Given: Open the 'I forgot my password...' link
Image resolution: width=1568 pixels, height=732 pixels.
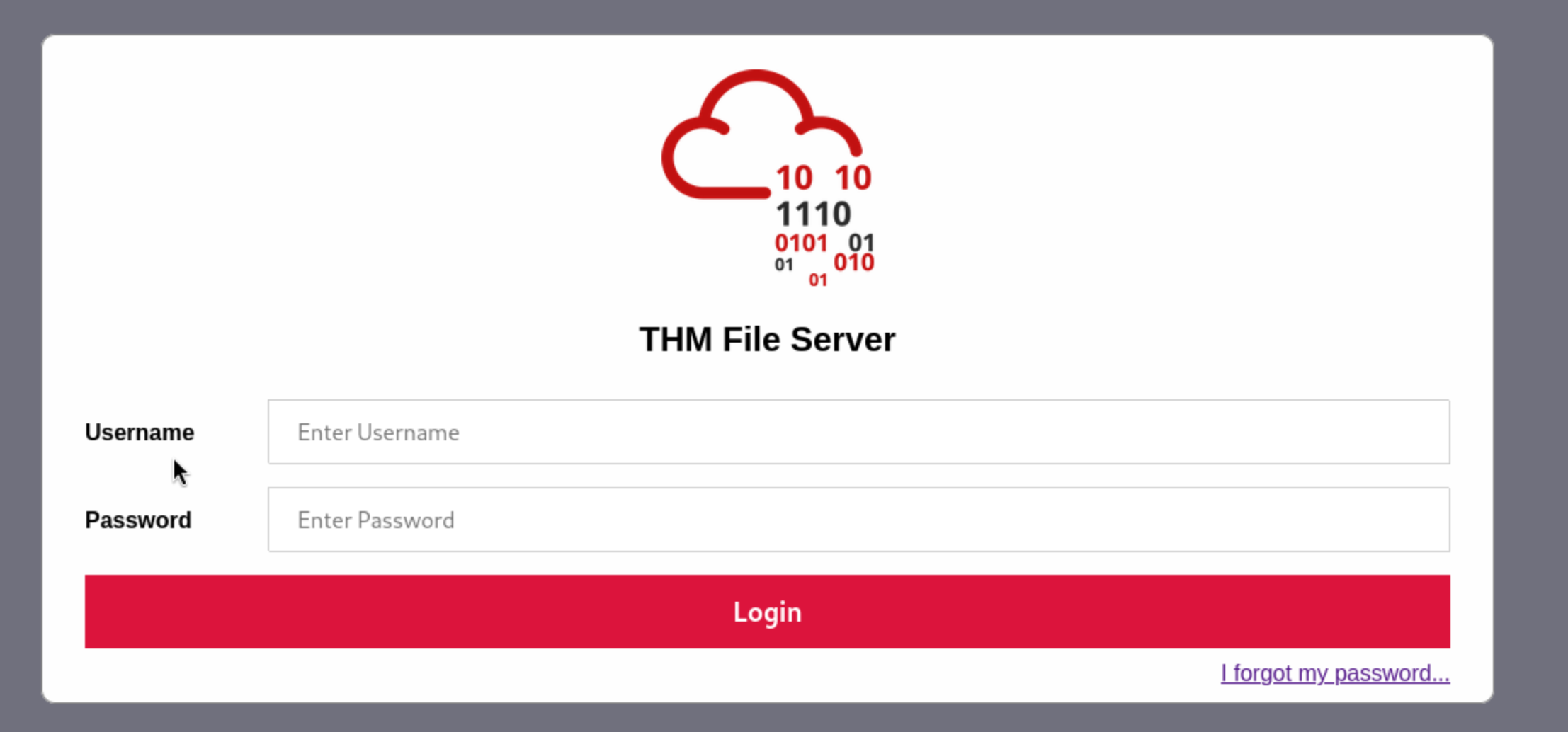Looking at the screenshot, I should [x=1335, y=673].
